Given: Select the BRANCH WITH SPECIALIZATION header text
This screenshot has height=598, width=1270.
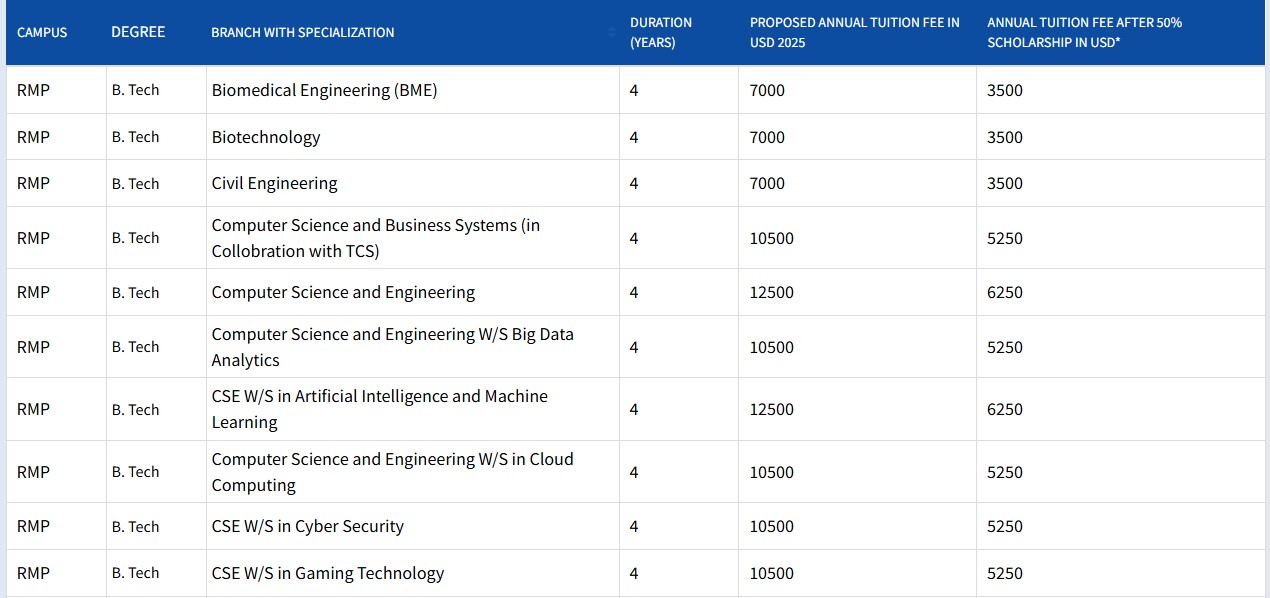Looking at the screenshot, I should click(x=303, y=32).
